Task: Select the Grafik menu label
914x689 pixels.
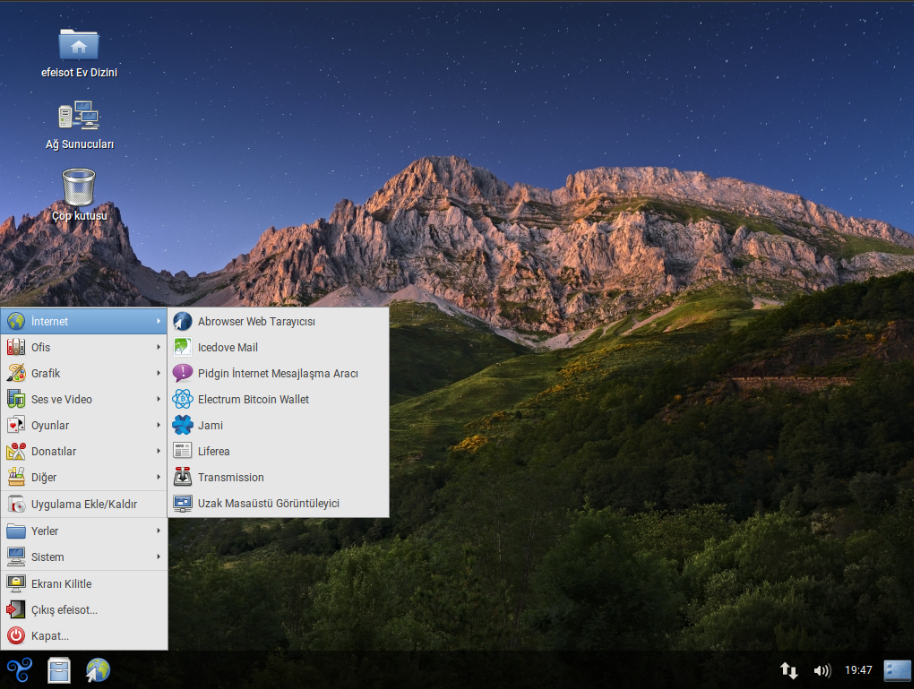Action: tap(45, 373)
